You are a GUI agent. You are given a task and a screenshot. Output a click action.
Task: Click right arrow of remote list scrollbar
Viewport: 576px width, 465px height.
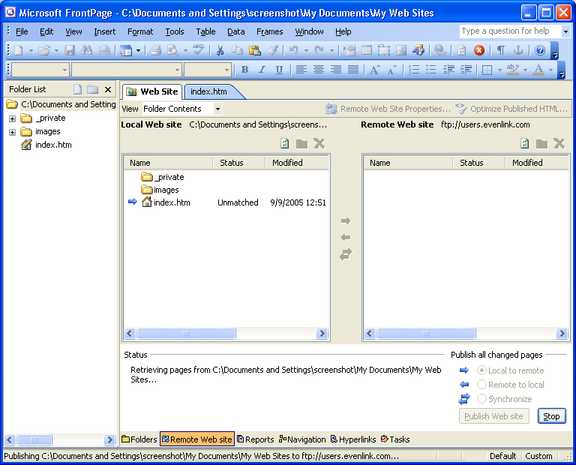562,333
